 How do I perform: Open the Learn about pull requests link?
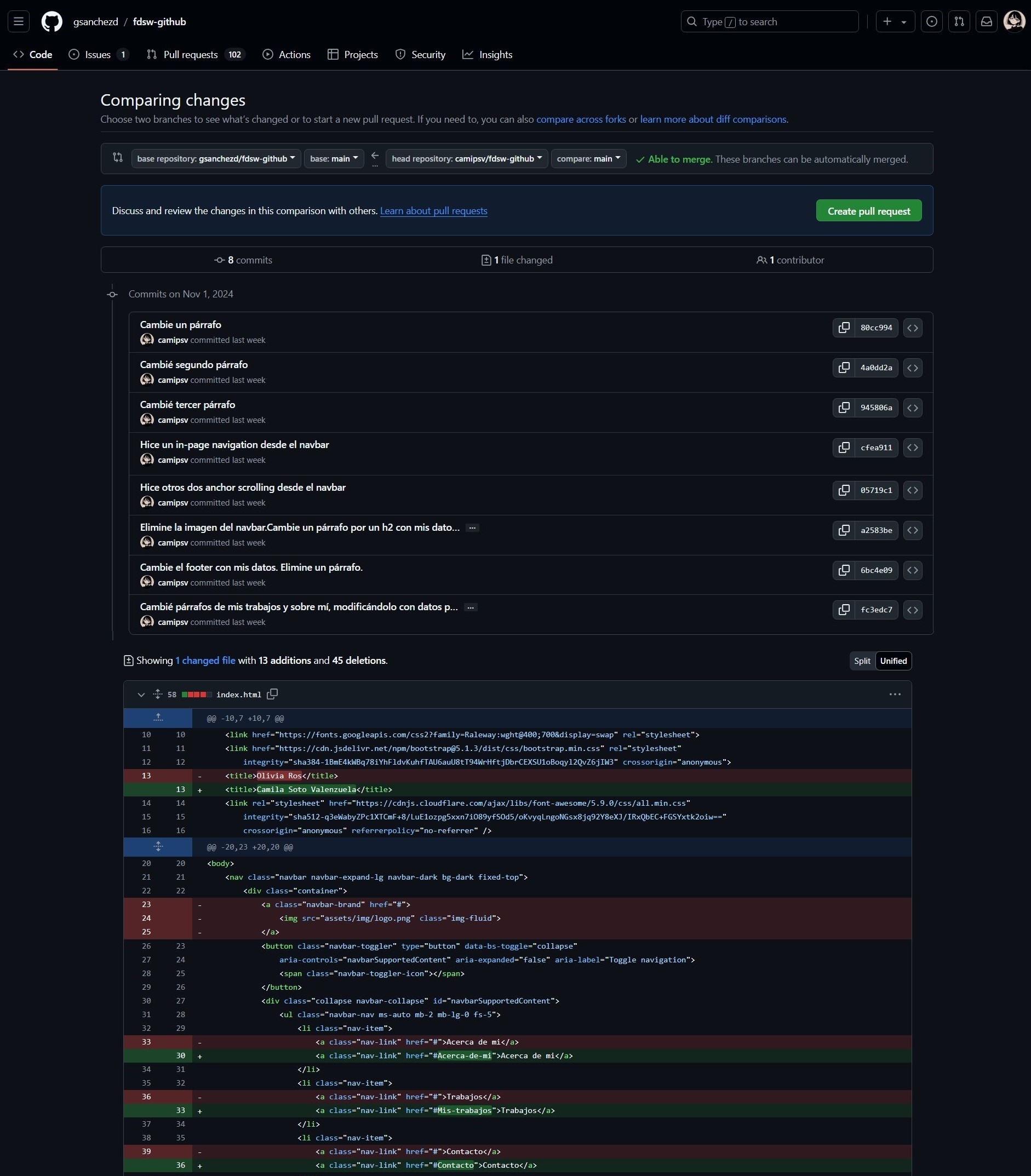click(434, 210)
